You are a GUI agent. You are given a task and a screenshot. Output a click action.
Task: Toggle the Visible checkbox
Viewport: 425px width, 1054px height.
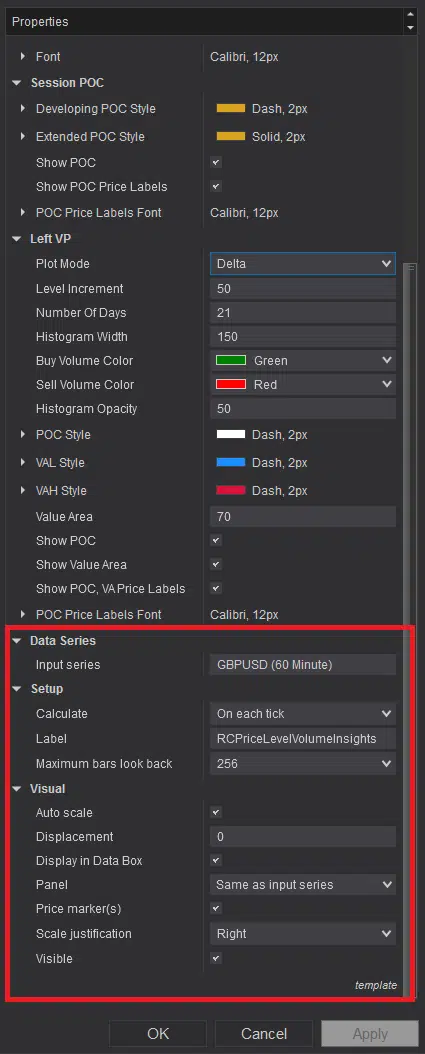(x=216, y=959)
